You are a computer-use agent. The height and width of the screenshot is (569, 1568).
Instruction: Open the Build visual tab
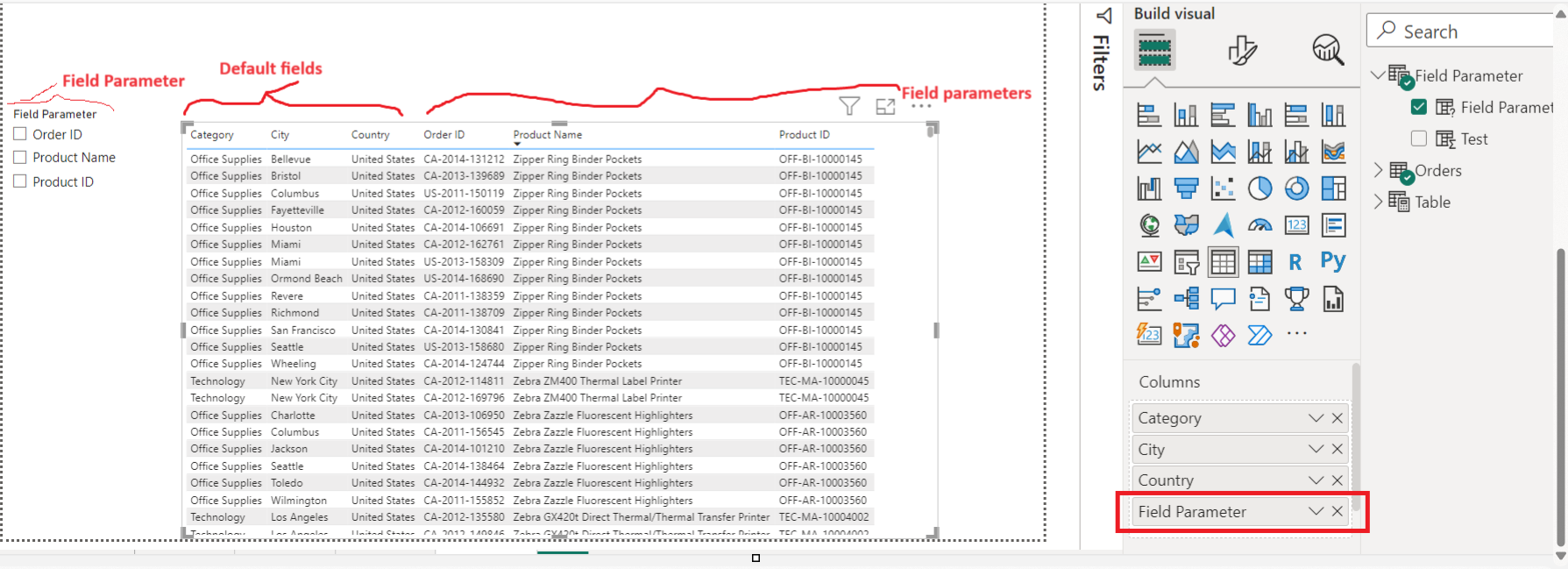[1154, 50]
